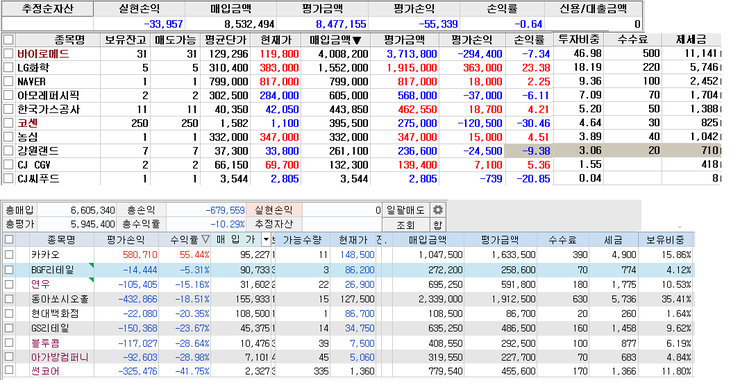Toggle select-all checkbox in lower table header
Image resolution: width=740 pixels, height=387 pixels.
point(9,240)
